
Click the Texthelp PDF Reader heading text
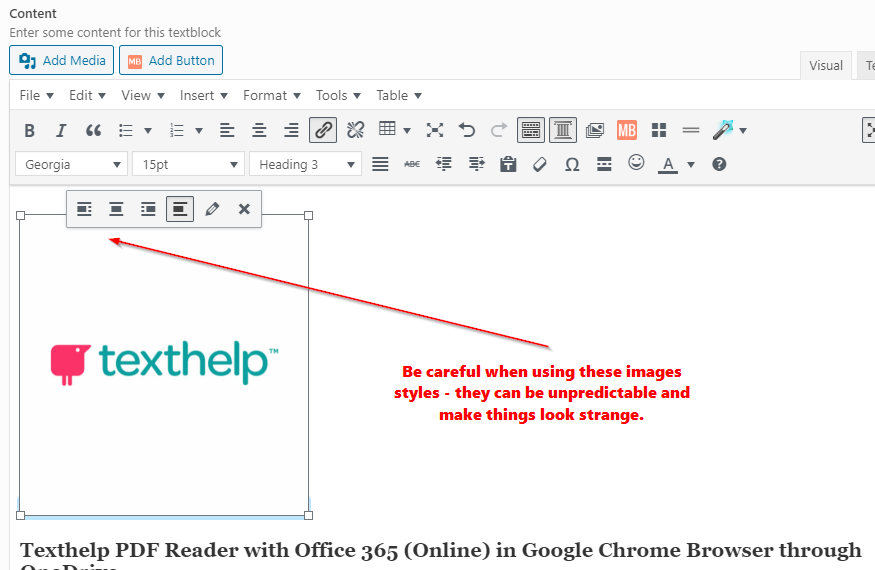(x=441, y=554)
